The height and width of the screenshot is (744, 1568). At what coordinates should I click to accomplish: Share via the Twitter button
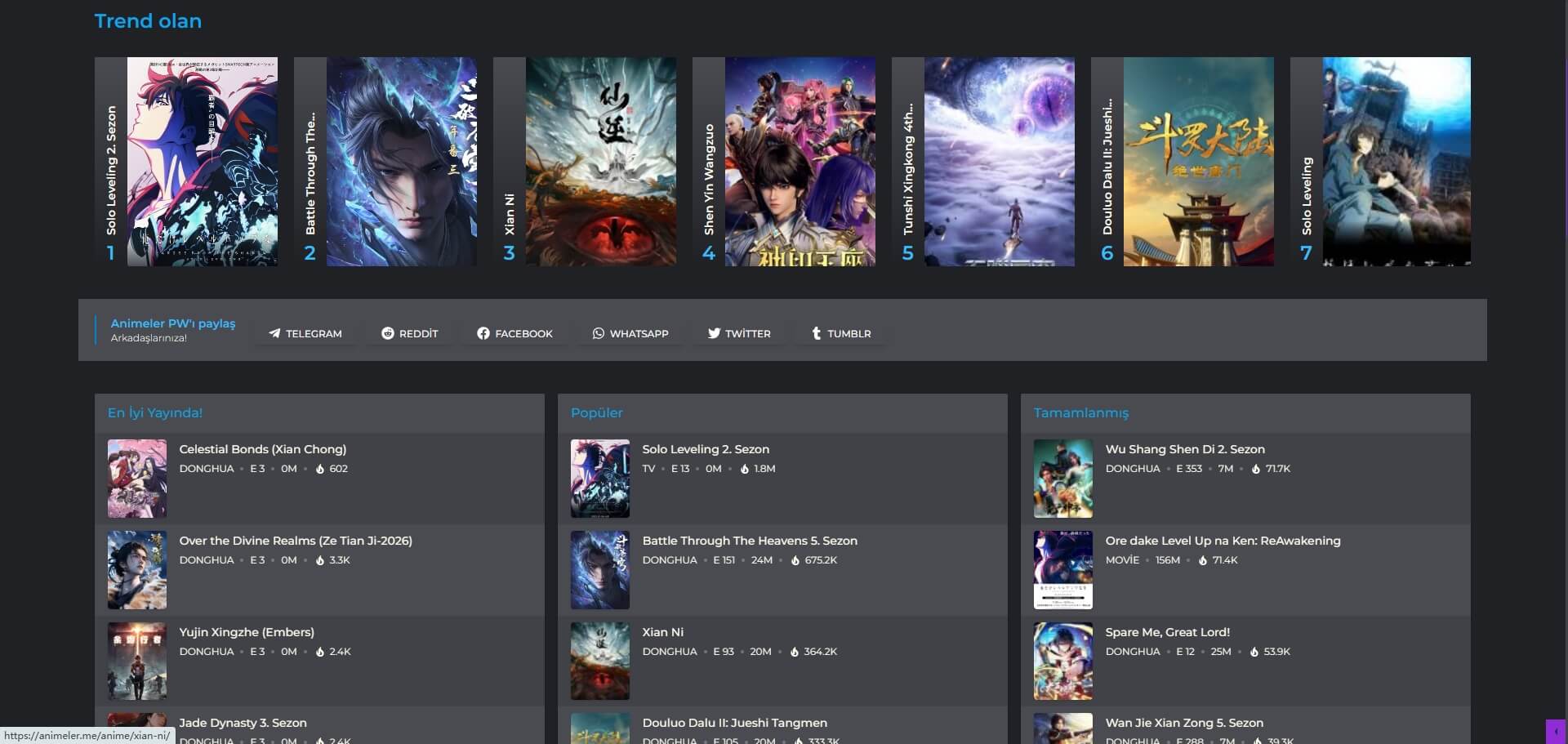(x=739, y=333)
